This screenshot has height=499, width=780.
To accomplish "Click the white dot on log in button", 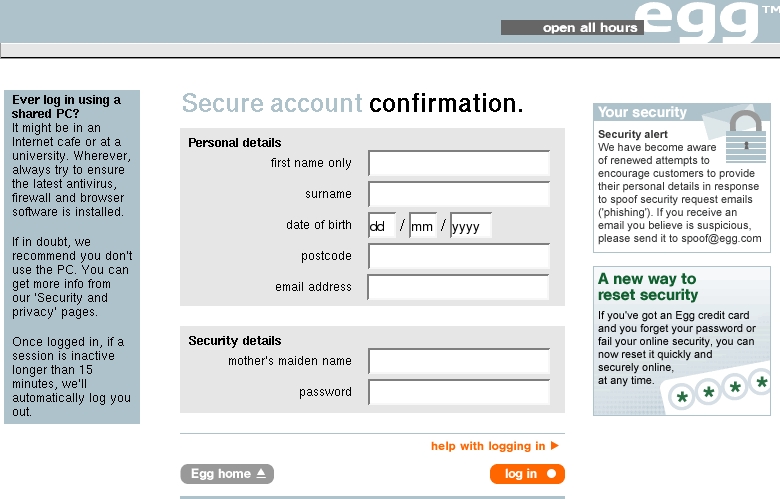I will (x=551, y=474).
